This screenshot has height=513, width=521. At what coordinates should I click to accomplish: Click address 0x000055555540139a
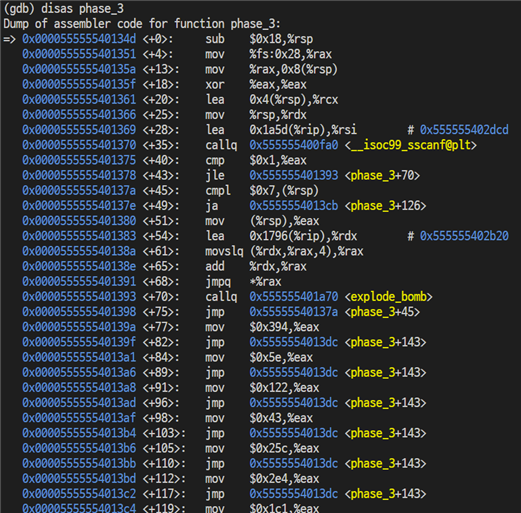pyautogui.click(x=79, y=327)
